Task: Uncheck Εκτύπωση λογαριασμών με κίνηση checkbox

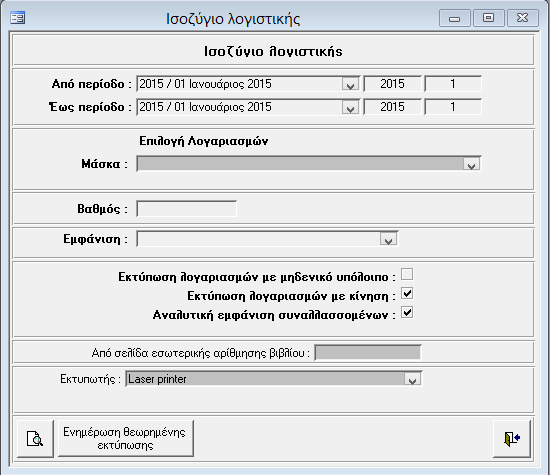Action: (407, 293)
